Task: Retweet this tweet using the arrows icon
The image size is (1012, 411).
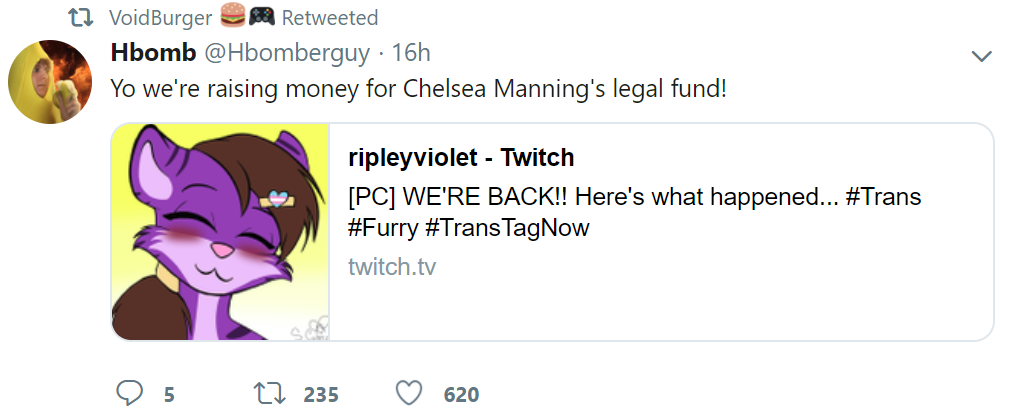Action: click(x=269, y=393)
